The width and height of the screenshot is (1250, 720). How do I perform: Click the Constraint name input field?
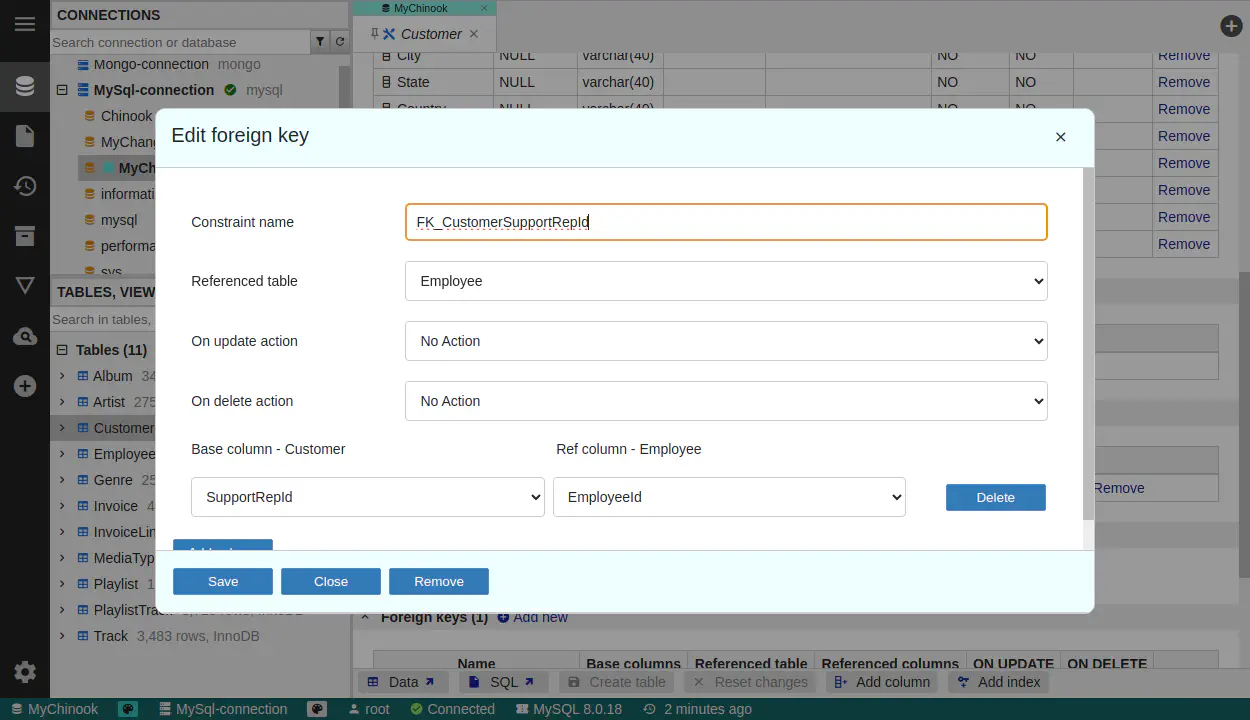click(725, 222)
